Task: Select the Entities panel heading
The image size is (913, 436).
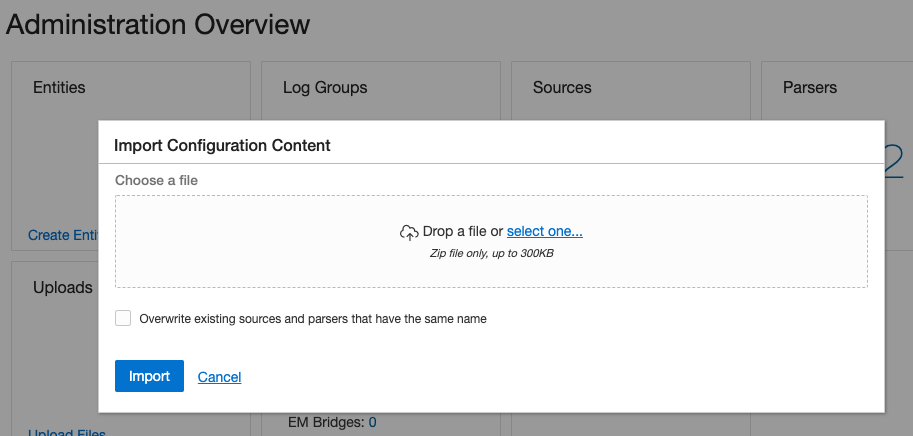Action: click(x=59, y=88)
